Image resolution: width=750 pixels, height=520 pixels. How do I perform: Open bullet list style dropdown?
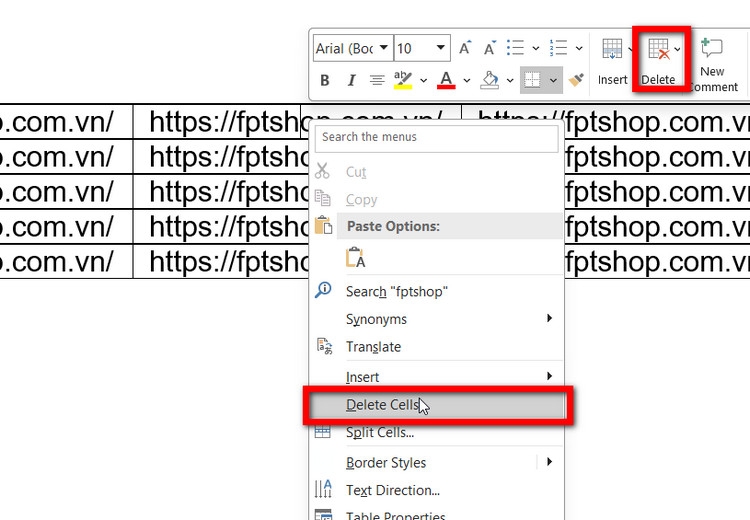(536, 48)
